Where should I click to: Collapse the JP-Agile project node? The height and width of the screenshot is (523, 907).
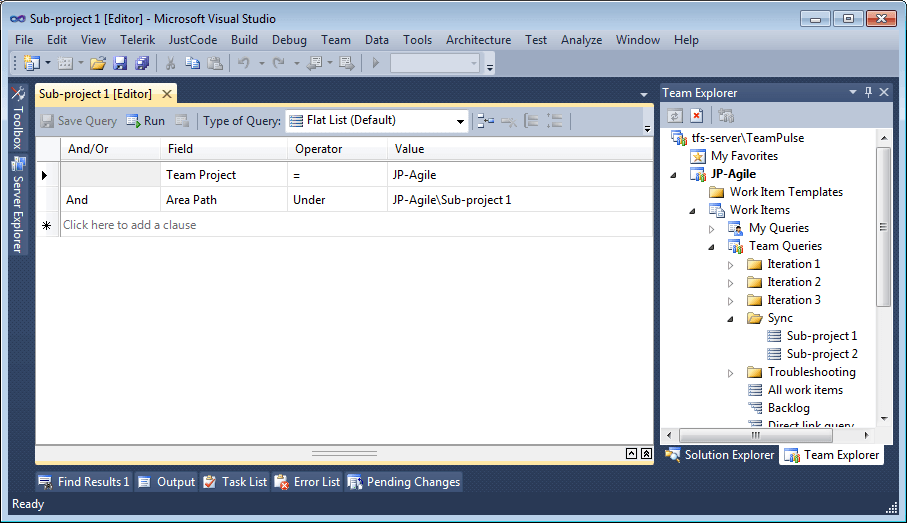tap(673, 175)
